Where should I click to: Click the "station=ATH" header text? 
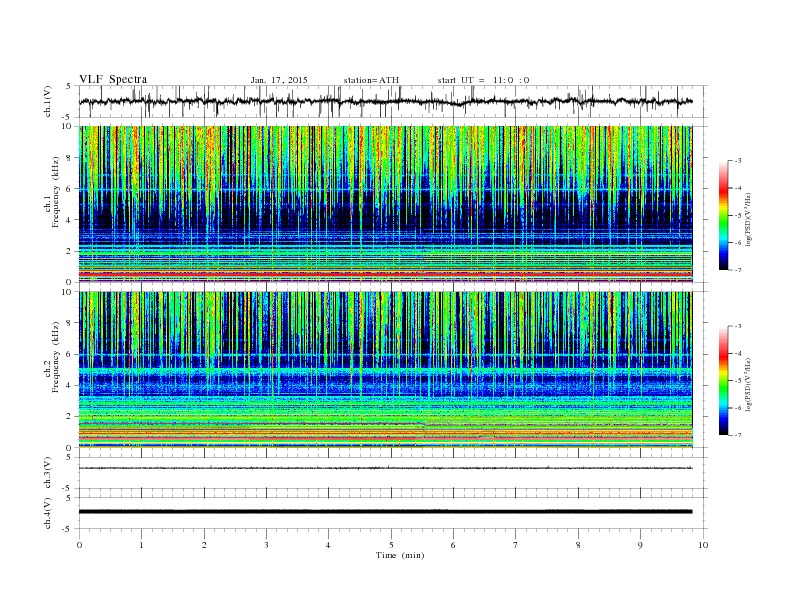[371, 80]
